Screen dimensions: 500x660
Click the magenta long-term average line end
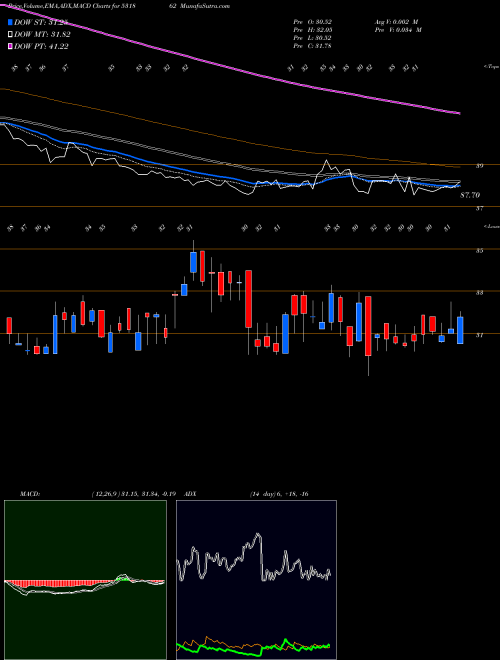coord(458,113)
